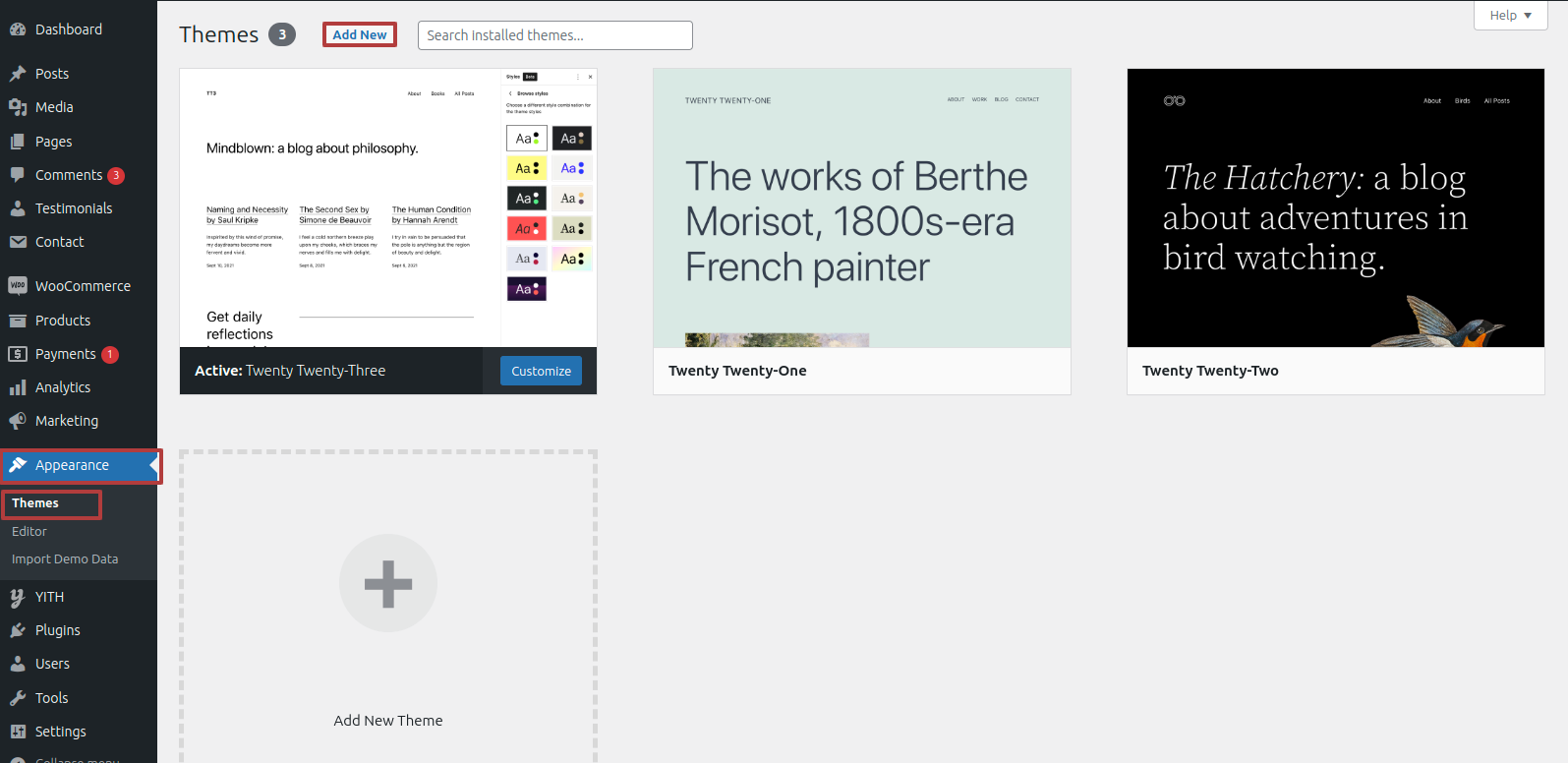Click the Analytics bar chart icon

click(x=18, y=387)
